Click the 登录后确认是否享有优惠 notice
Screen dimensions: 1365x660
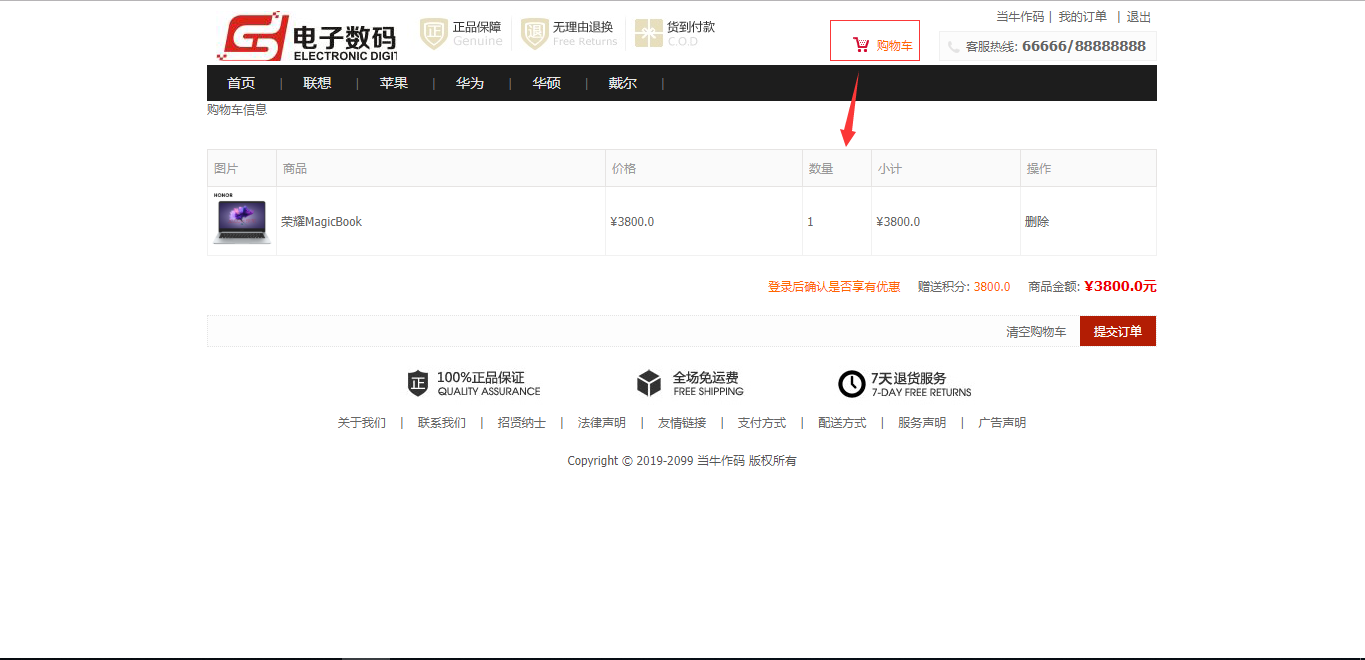click(x=834, y=287)
